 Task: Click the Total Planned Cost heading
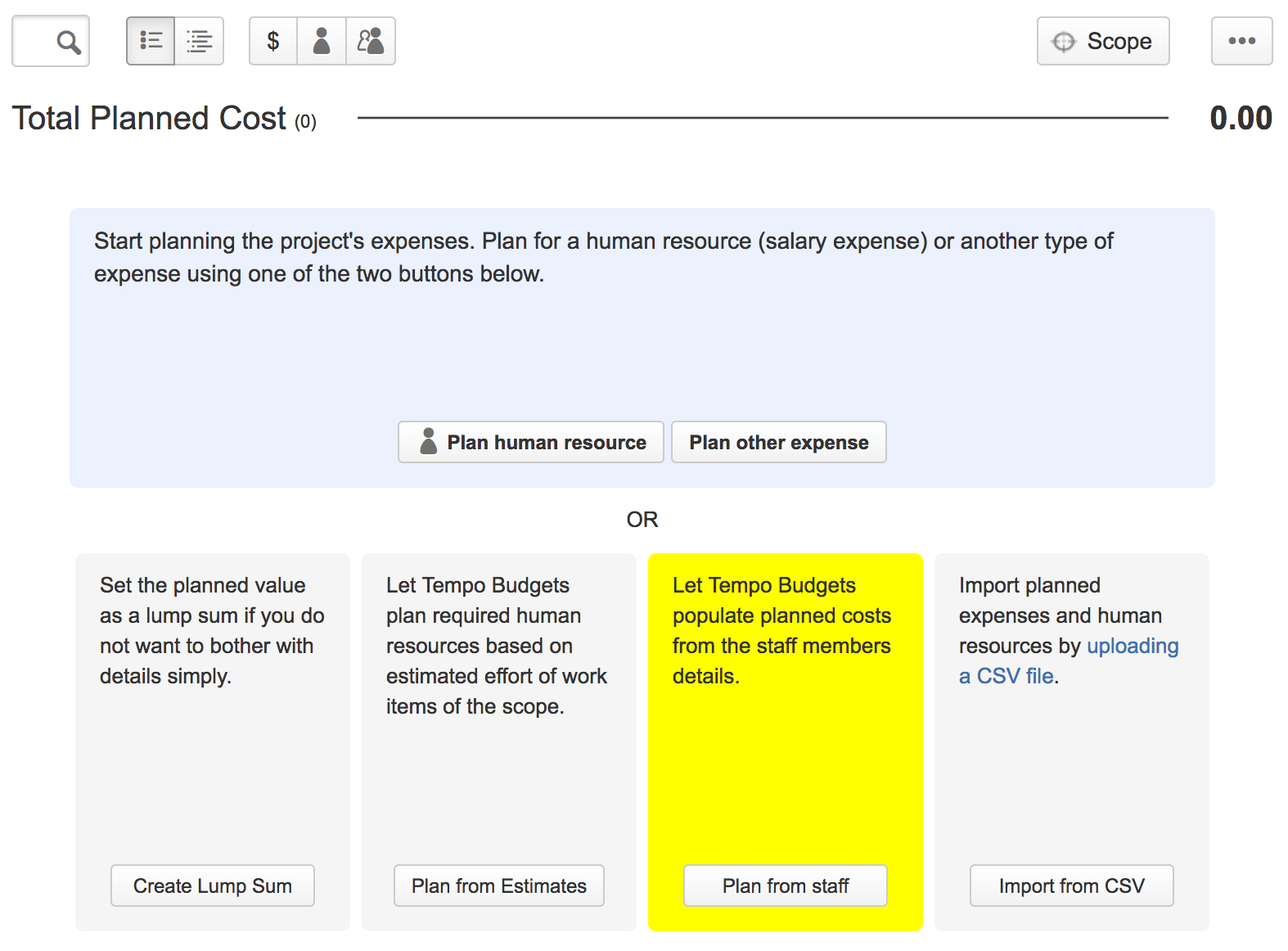pos(149,119)
